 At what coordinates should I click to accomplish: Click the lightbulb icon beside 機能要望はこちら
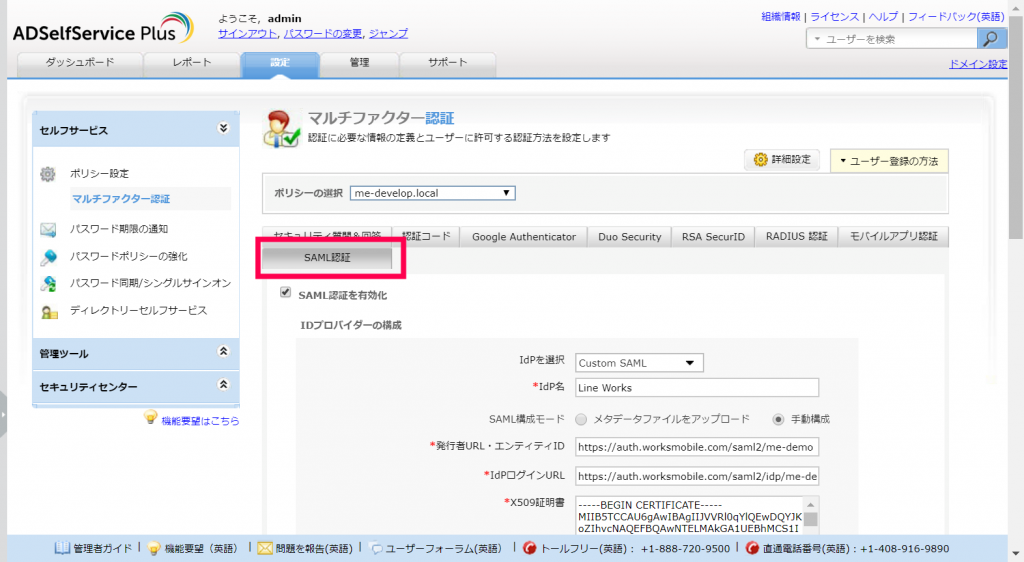tap(151, 417)
